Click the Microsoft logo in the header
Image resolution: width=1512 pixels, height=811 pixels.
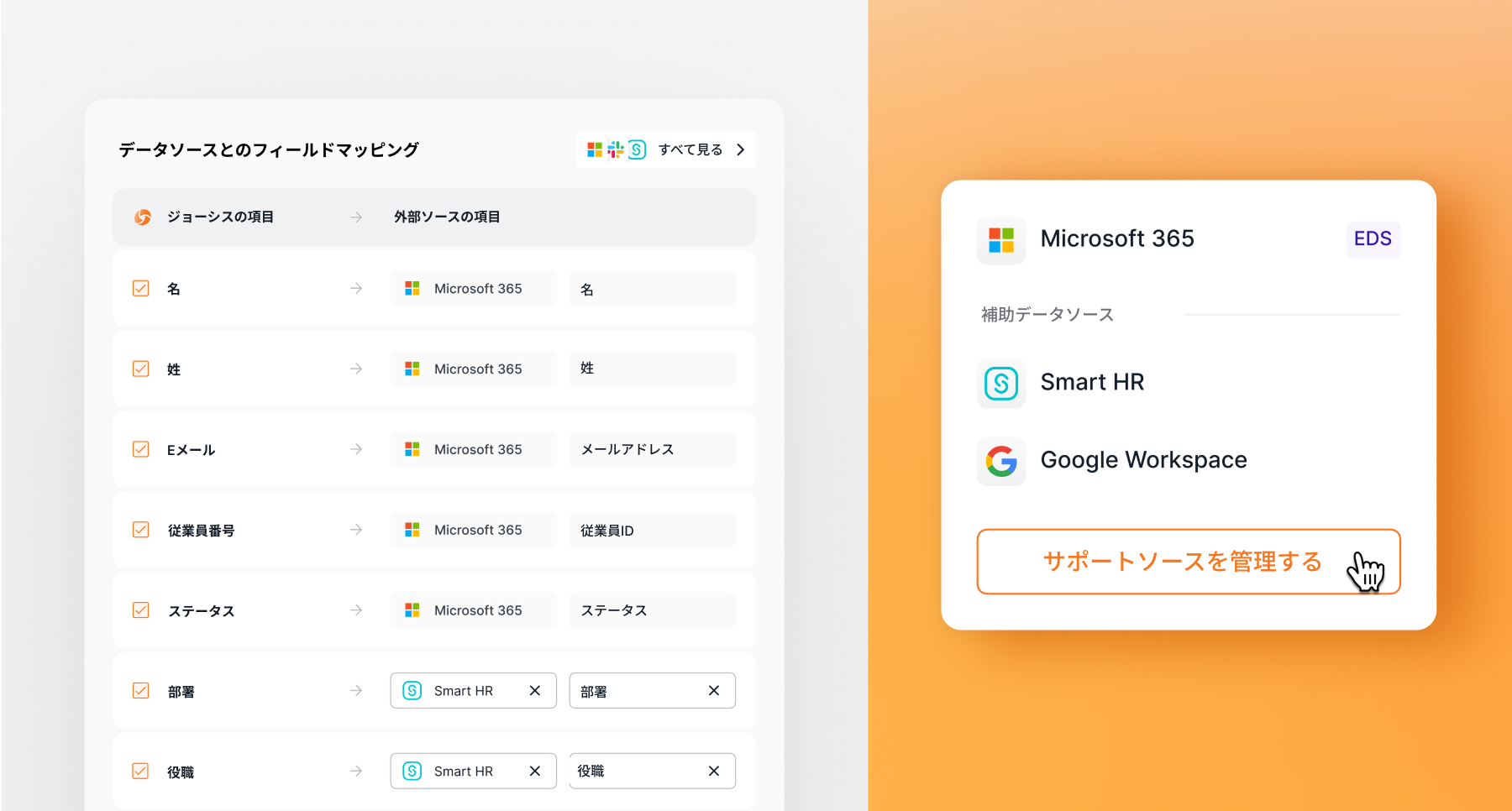[595, 149]
